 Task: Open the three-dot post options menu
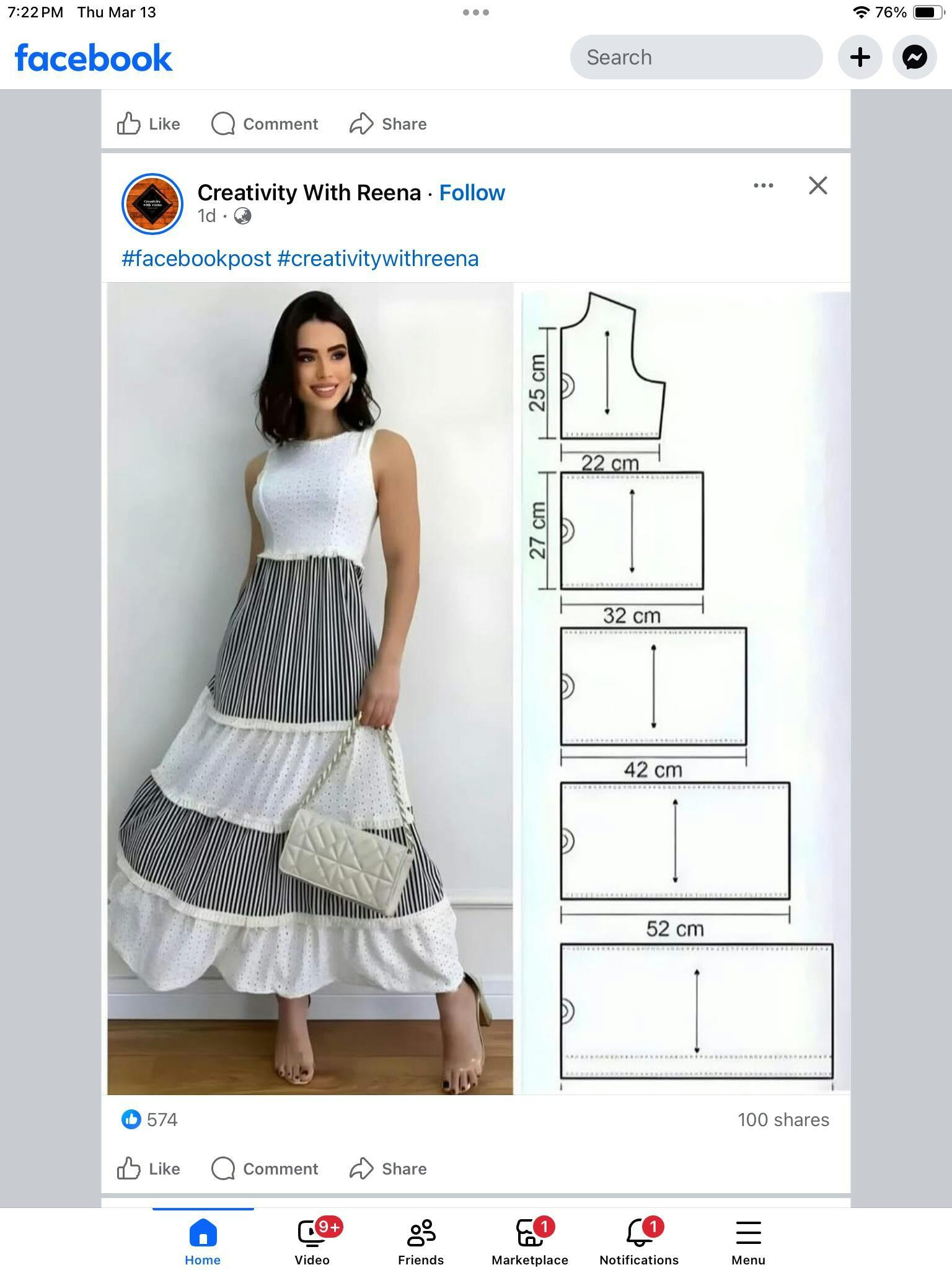click(763, 185)
